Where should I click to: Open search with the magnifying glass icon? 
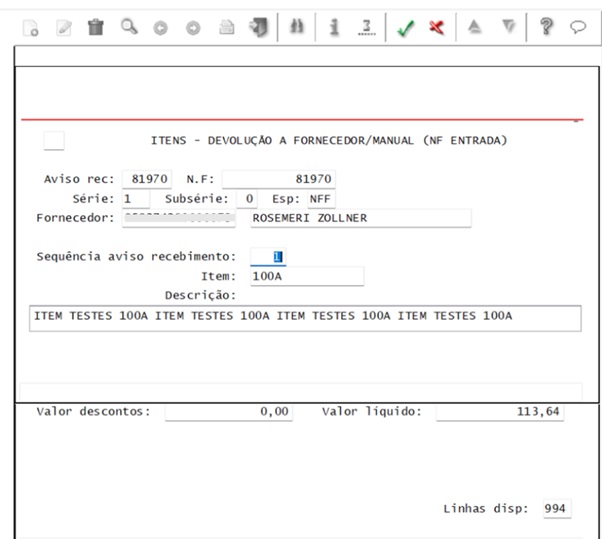pyautogui.click(x=129, y=27)
